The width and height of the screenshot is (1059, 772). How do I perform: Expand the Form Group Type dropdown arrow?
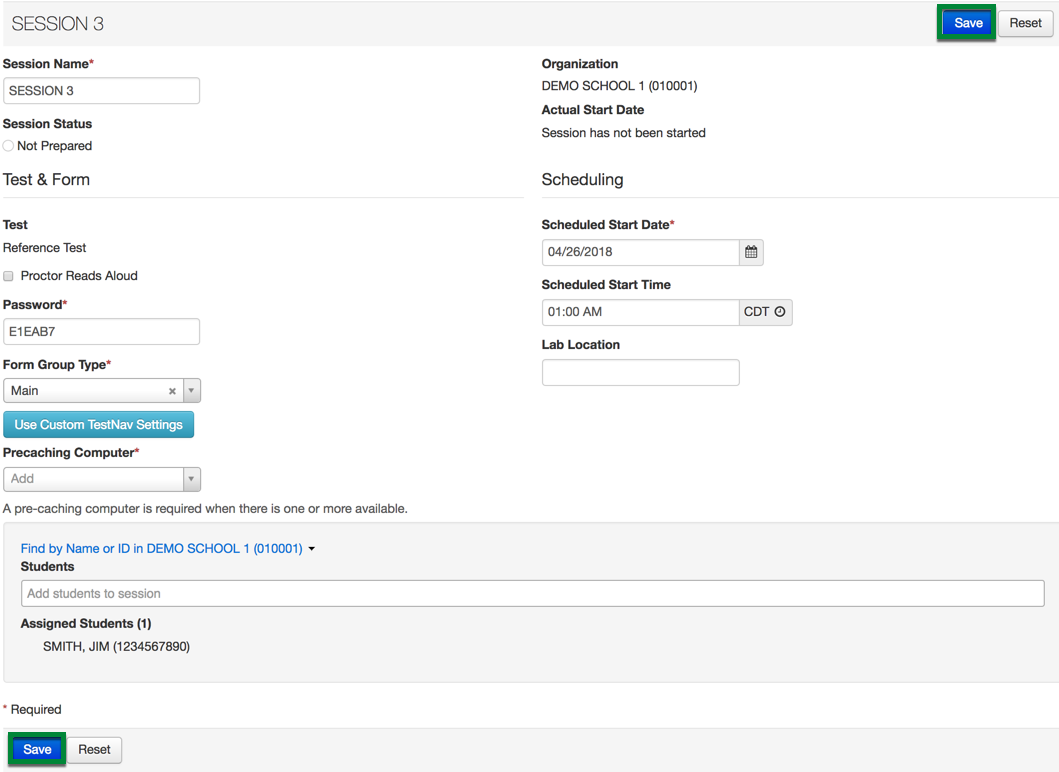tap(192, 391)
